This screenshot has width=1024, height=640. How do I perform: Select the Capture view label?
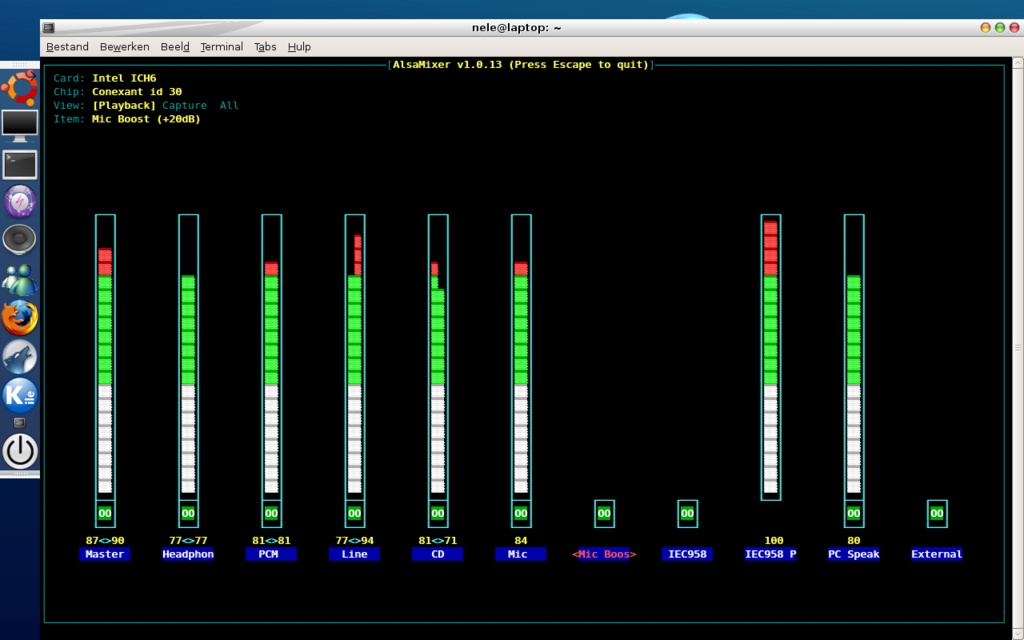pos(184,106)
